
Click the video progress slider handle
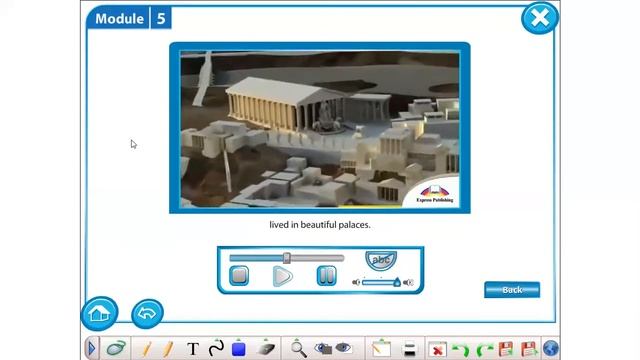287,258
